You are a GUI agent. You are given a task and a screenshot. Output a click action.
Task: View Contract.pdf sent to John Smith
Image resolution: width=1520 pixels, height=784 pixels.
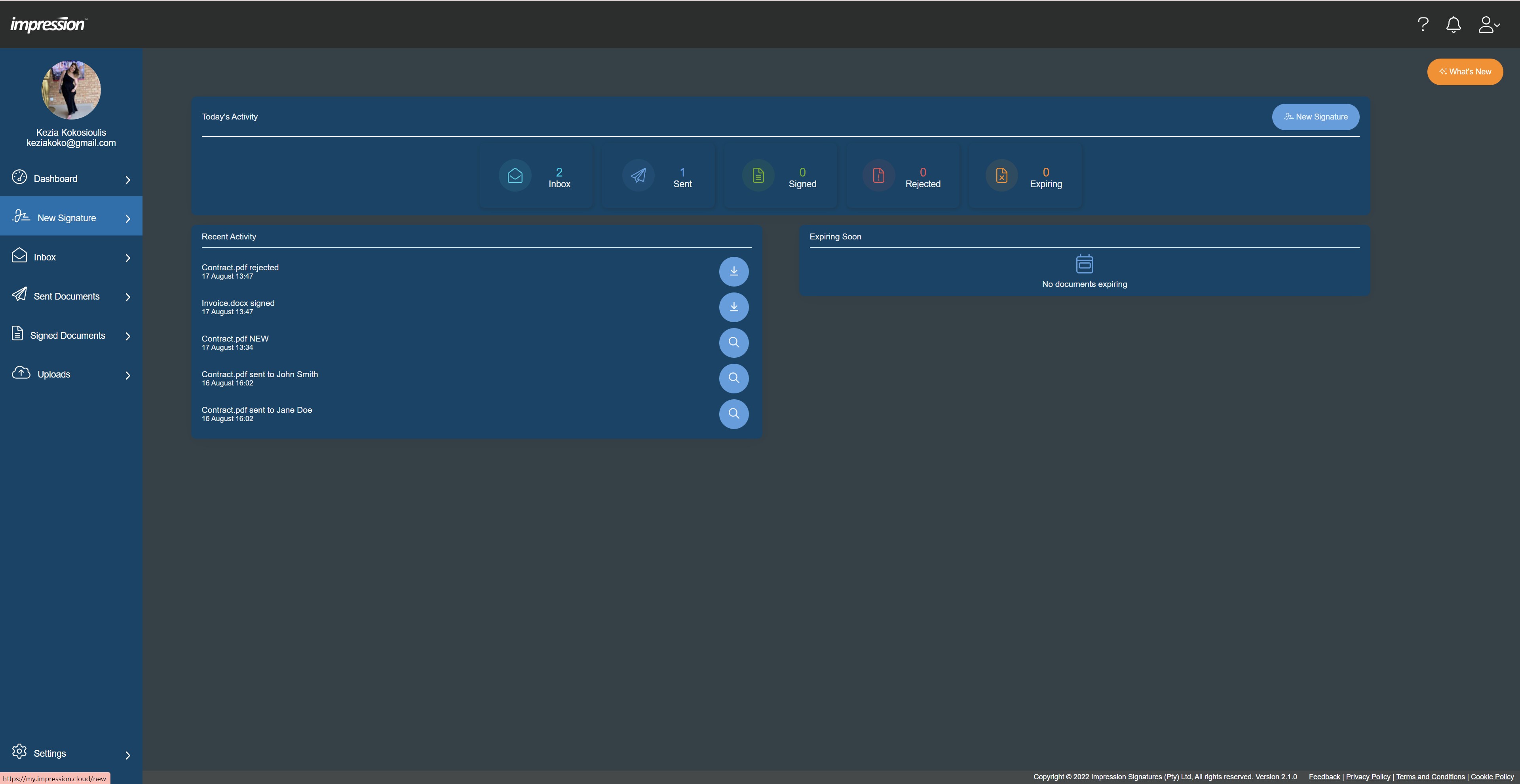(733, 378)
